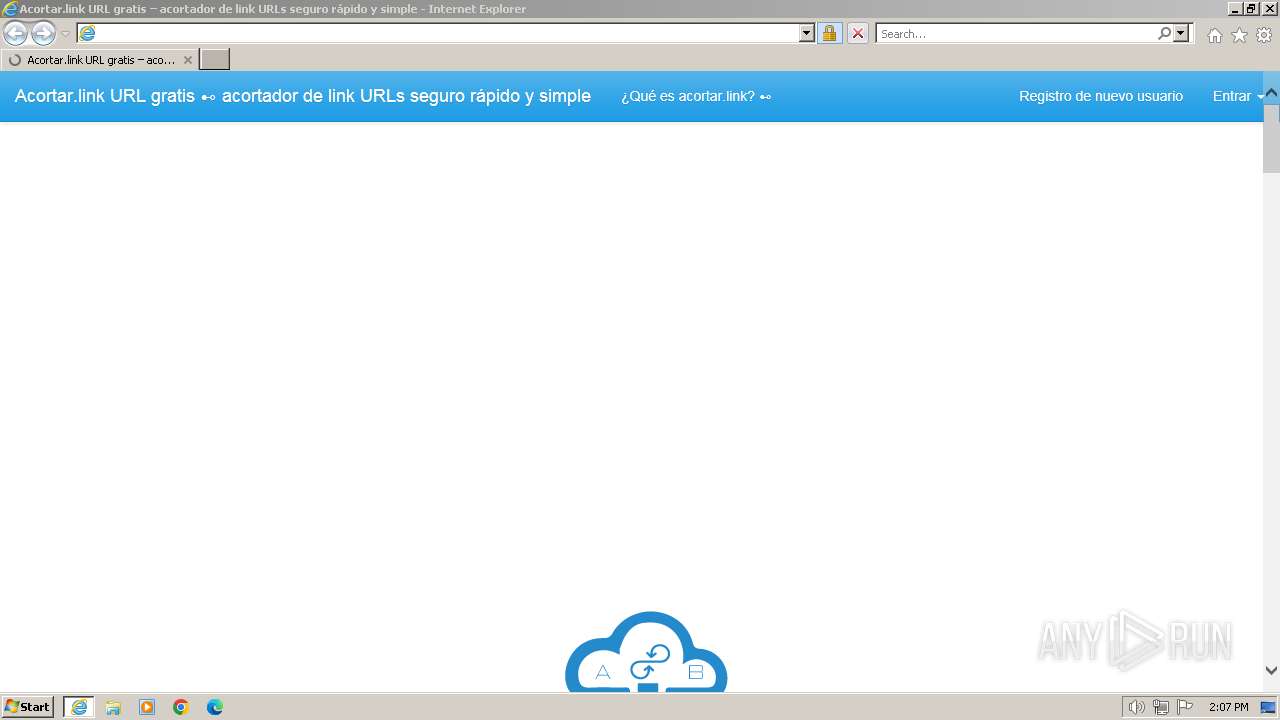Click the page scrollbar up arrow
This screenshot has width=1280, height=720.
click(1272, 93)
